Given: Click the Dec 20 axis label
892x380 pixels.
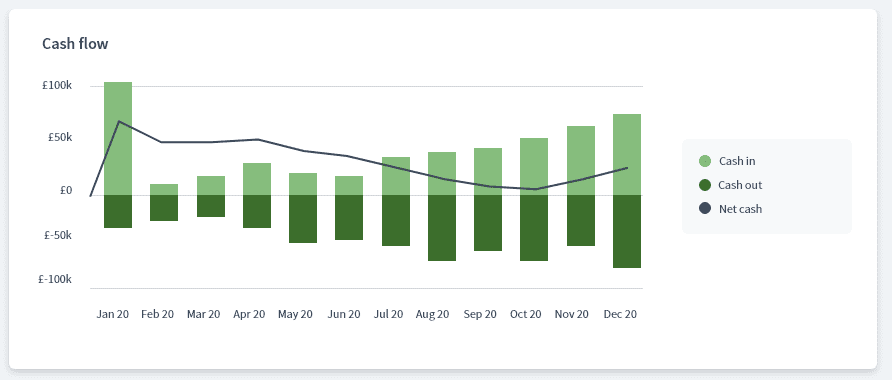Looking at the screenshot, I should coord(620,314).
